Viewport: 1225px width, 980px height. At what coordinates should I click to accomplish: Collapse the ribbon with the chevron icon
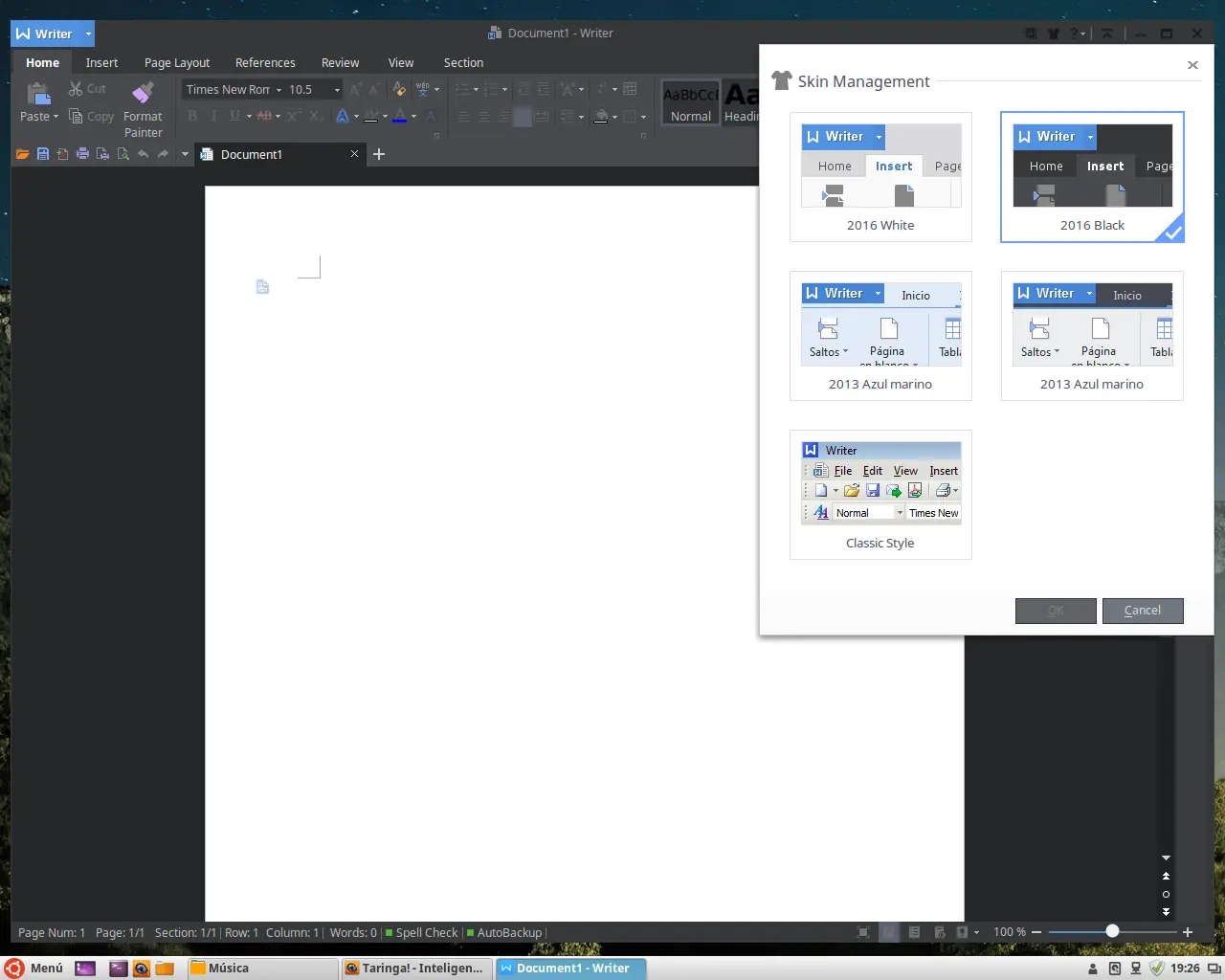1107,33
